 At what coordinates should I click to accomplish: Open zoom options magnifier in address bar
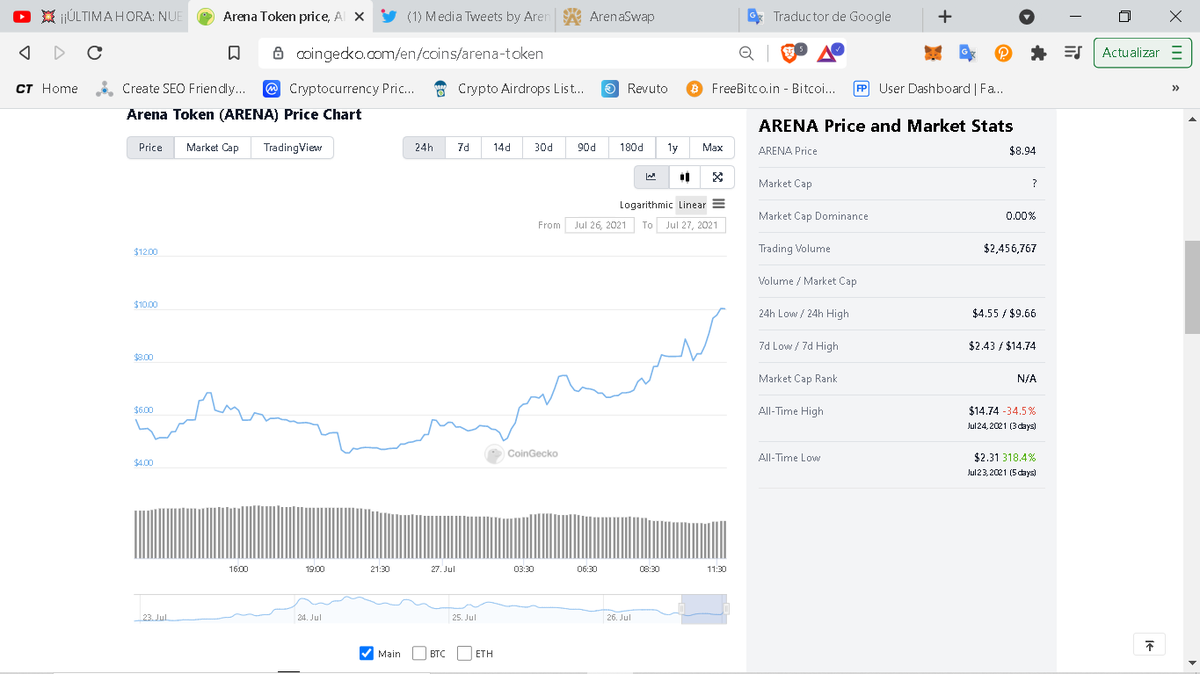pos(746,53)
